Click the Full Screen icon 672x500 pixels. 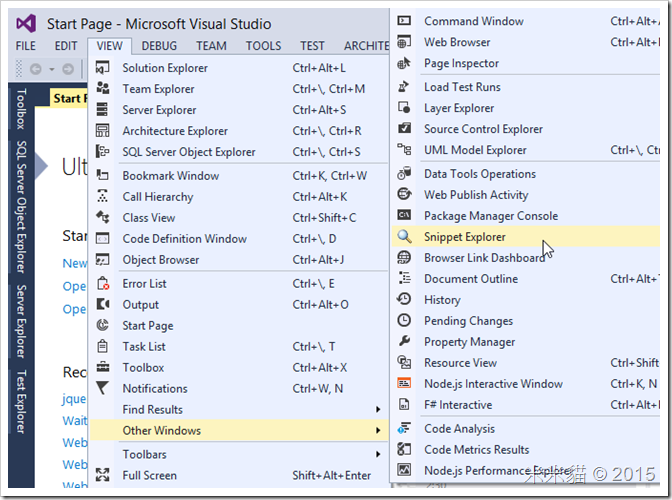click(x=103, y=476)
